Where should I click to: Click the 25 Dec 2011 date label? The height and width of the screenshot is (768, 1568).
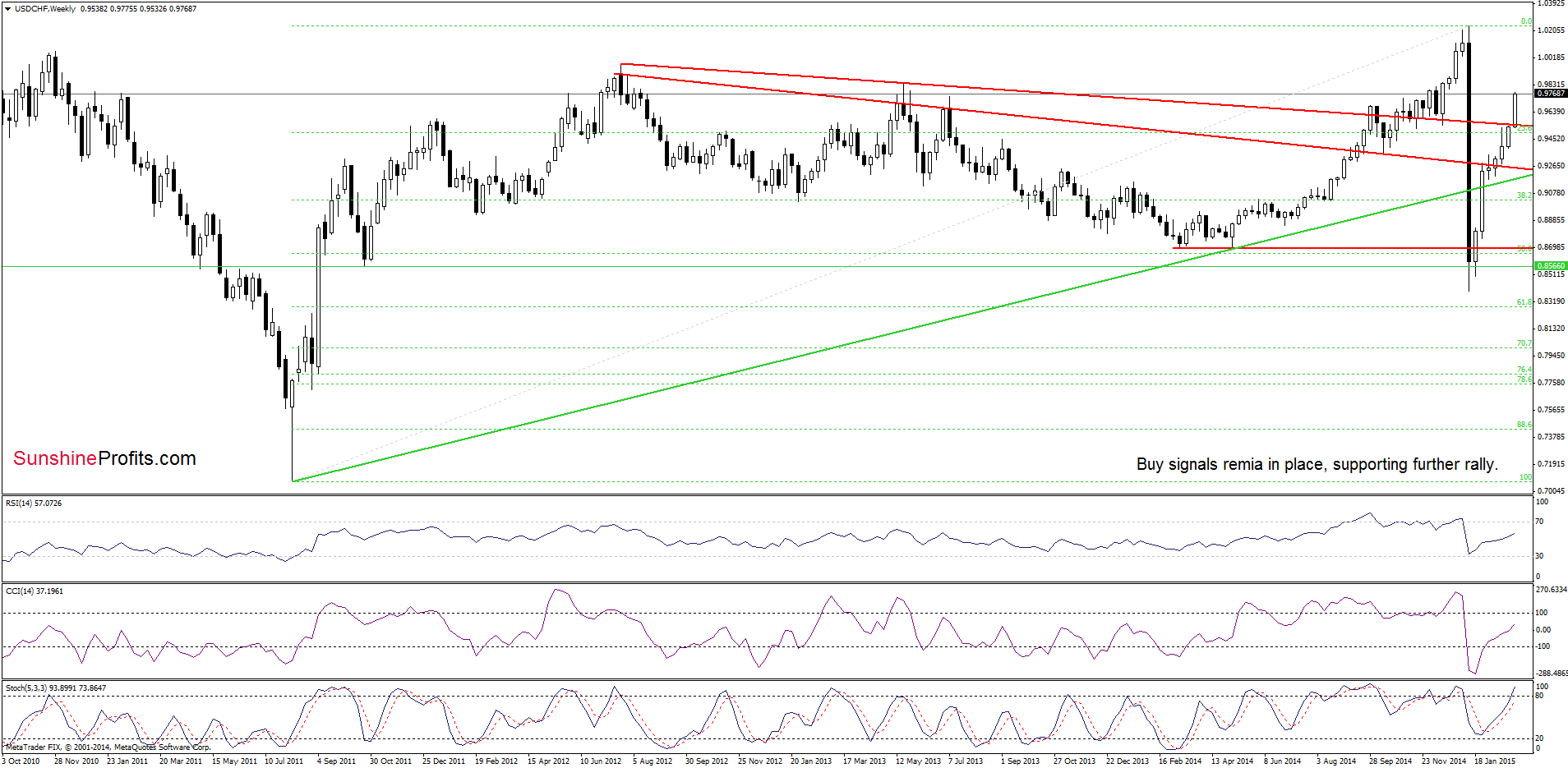[444, 761]
